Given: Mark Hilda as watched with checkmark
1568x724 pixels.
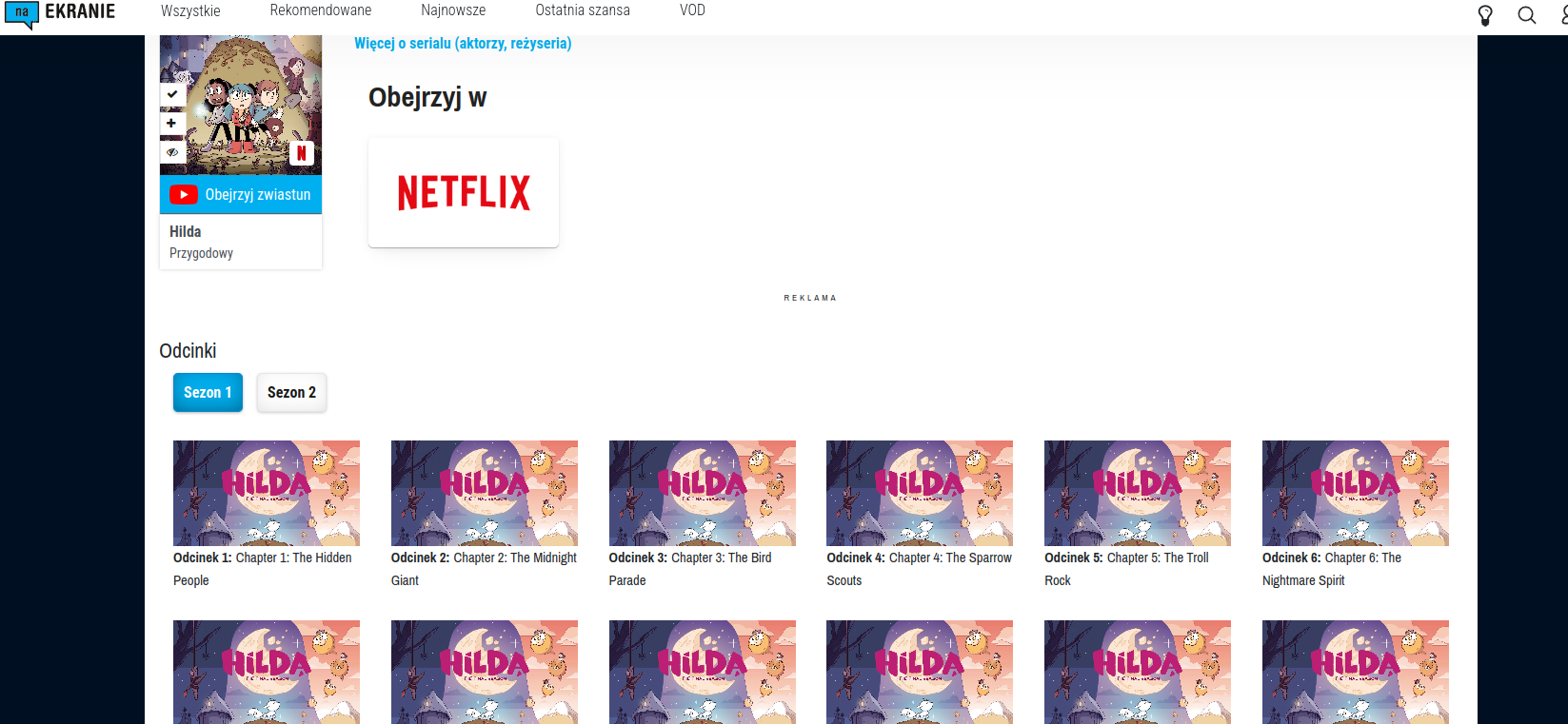Looking at the screenshot, I should point(171,94).
